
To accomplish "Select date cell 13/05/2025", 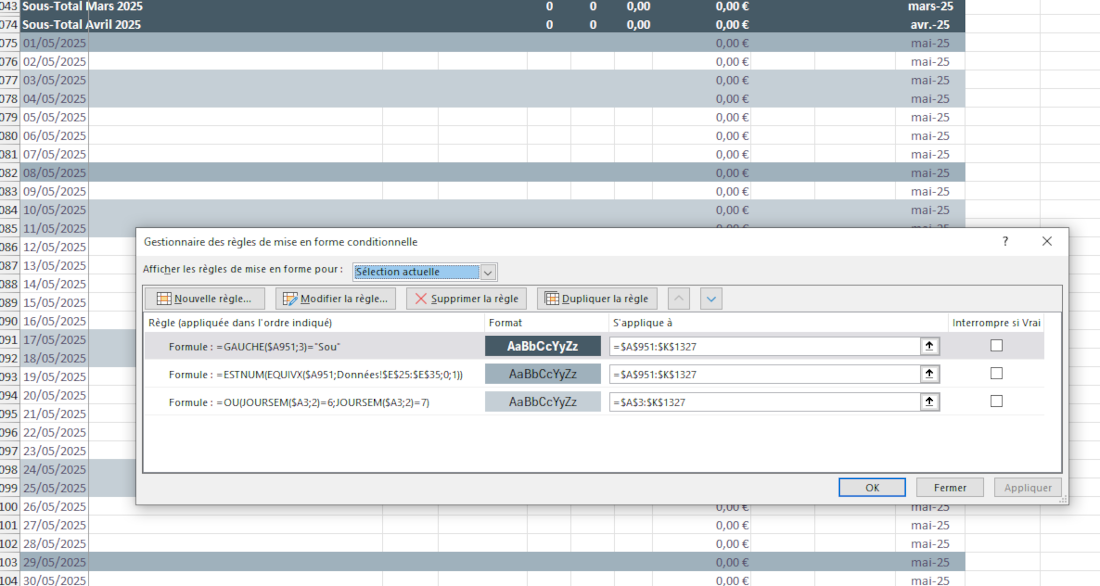I will tap(54, 265).
